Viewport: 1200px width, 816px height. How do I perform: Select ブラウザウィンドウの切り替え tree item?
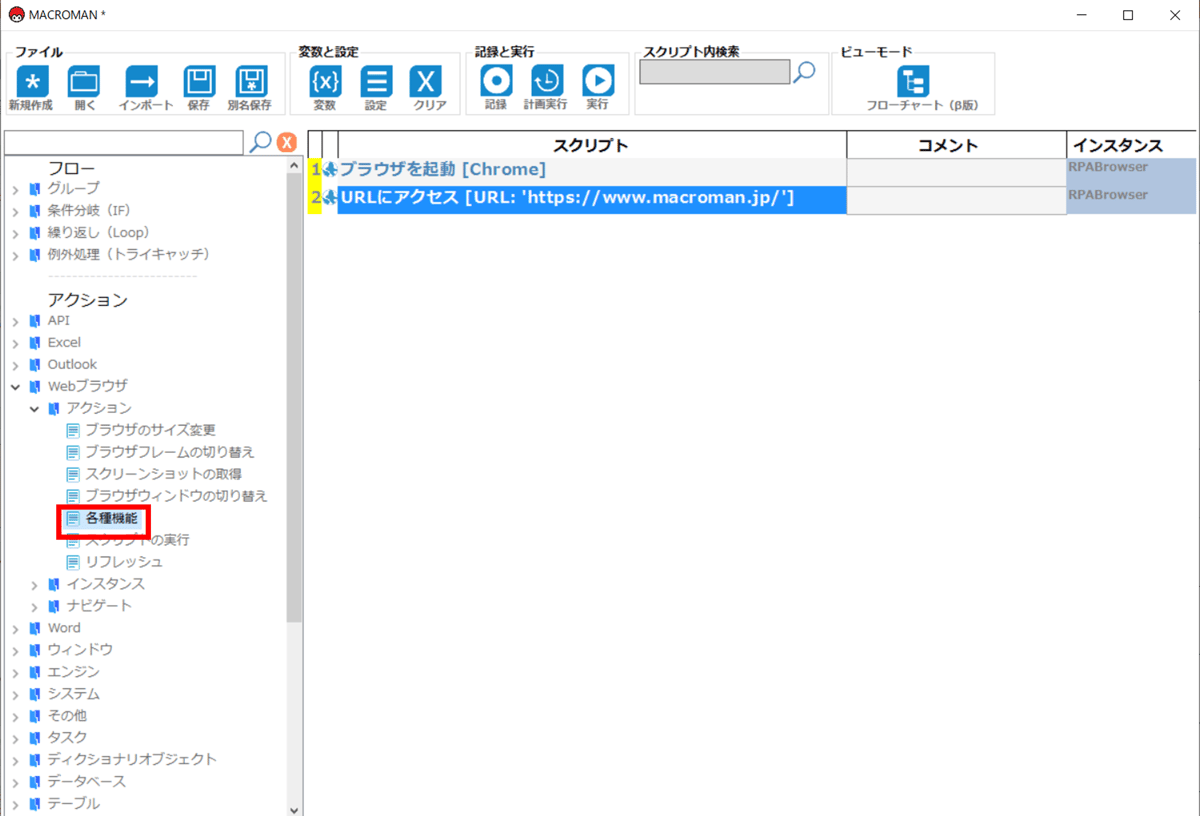point(176,496)
